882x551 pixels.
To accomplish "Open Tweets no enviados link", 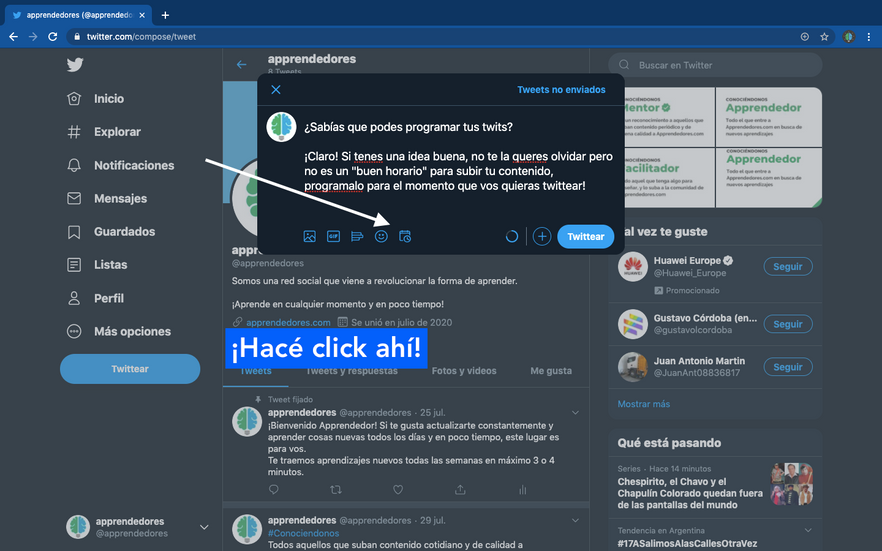I will [561, 89].
